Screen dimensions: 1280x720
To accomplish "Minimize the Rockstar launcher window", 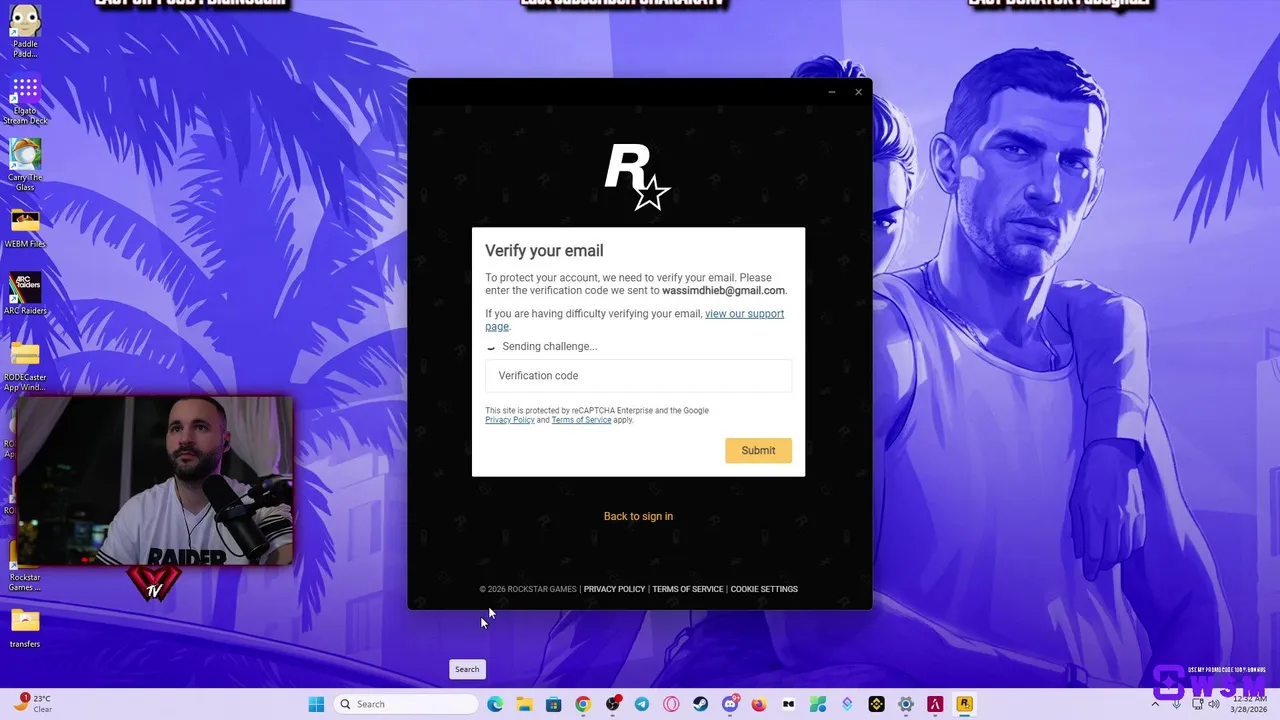I will (832, 92).
